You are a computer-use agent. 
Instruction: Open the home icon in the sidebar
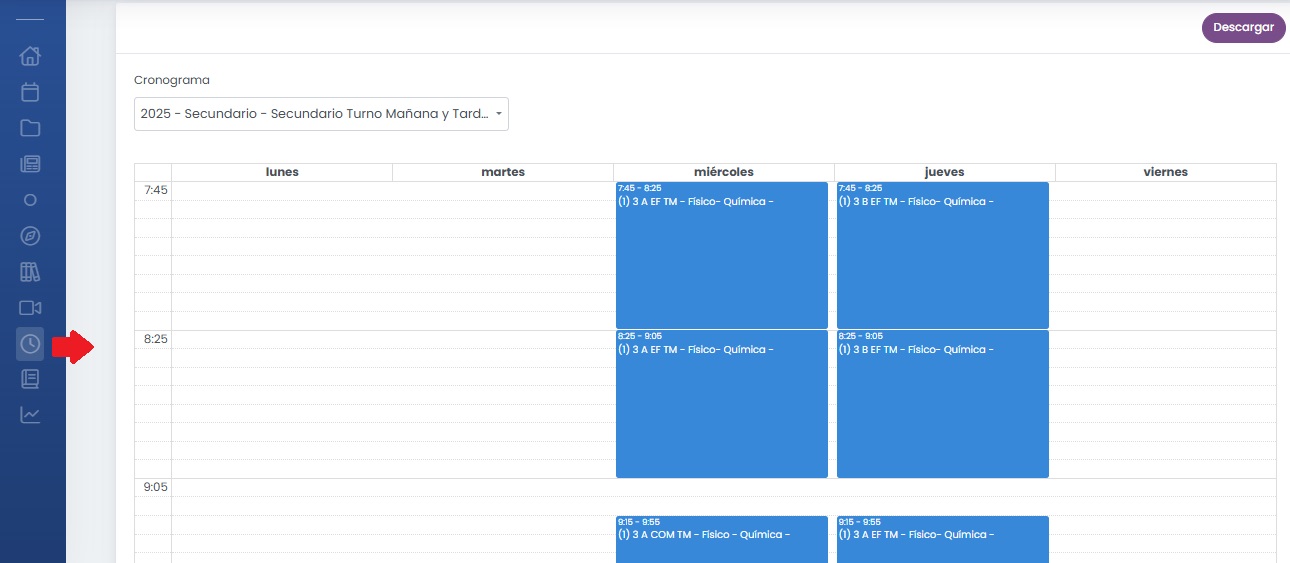30,56
